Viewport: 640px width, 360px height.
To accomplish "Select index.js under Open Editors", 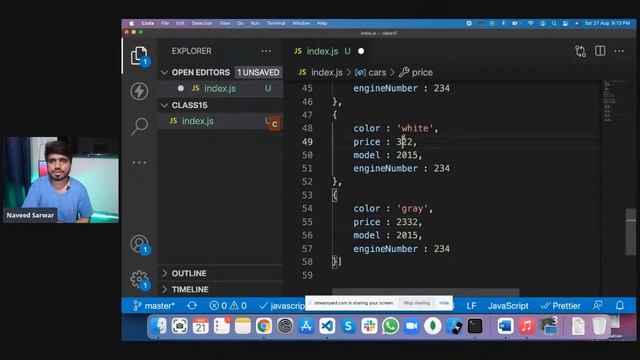I will [x=221, y=89].
